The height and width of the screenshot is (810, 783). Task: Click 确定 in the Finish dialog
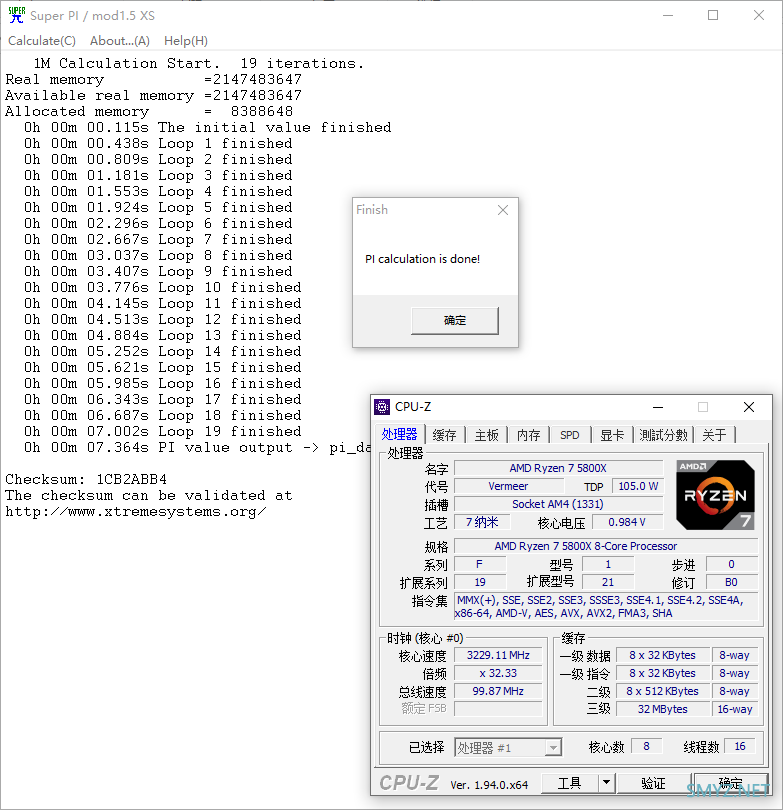click(455, 320)
